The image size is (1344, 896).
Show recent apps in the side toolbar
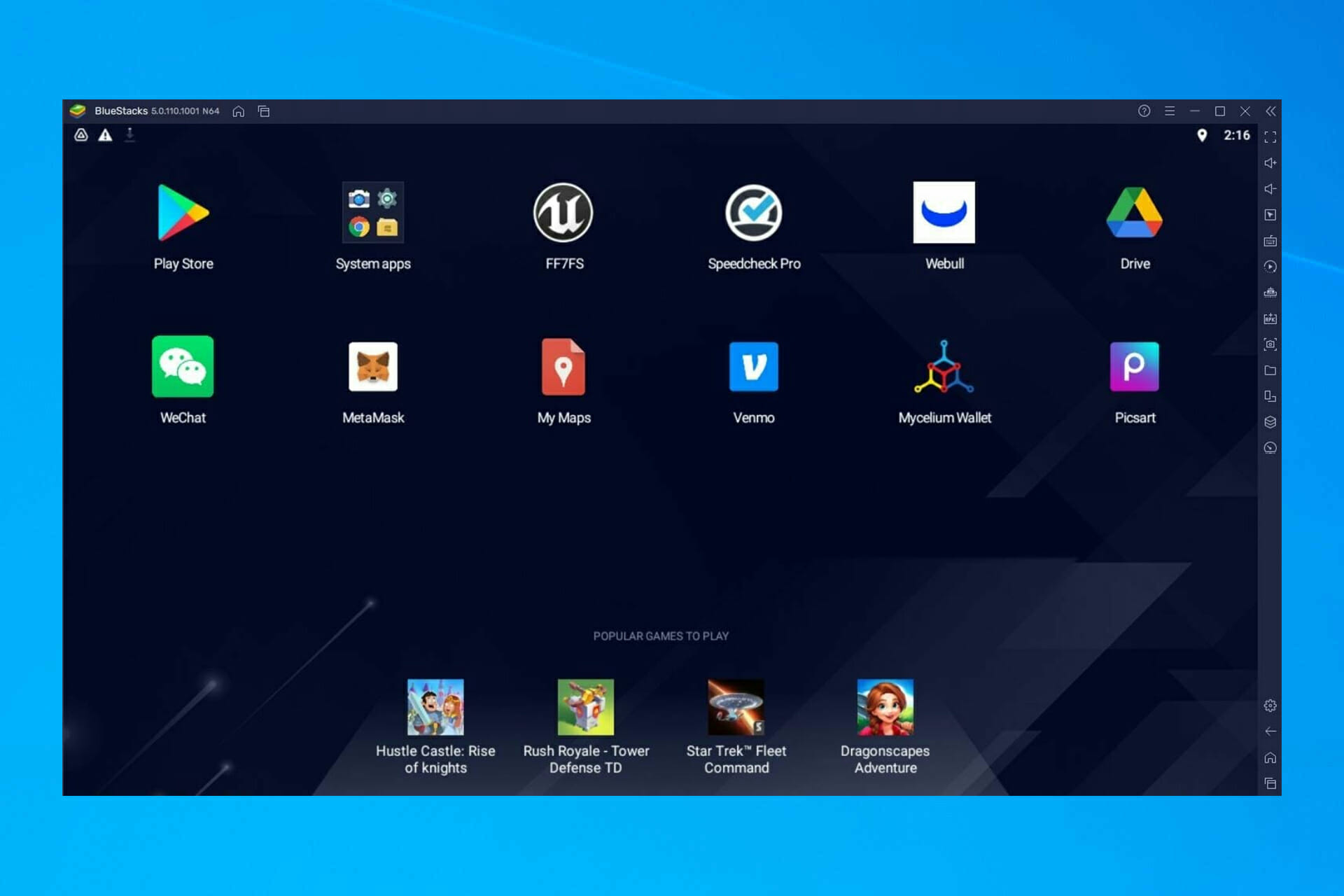[1270, 783]
